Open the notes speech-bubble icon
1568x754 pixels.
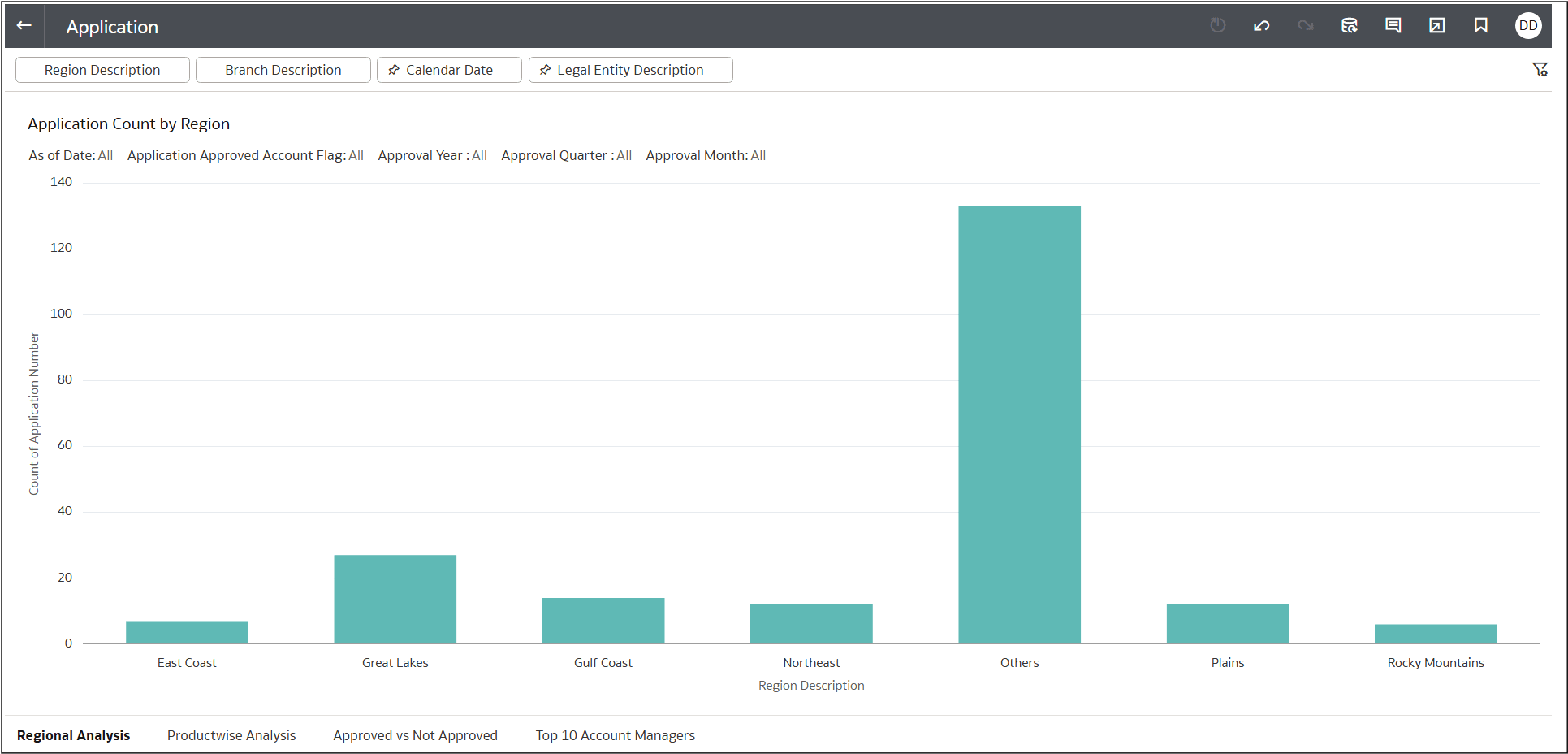tap(1393, 26)
